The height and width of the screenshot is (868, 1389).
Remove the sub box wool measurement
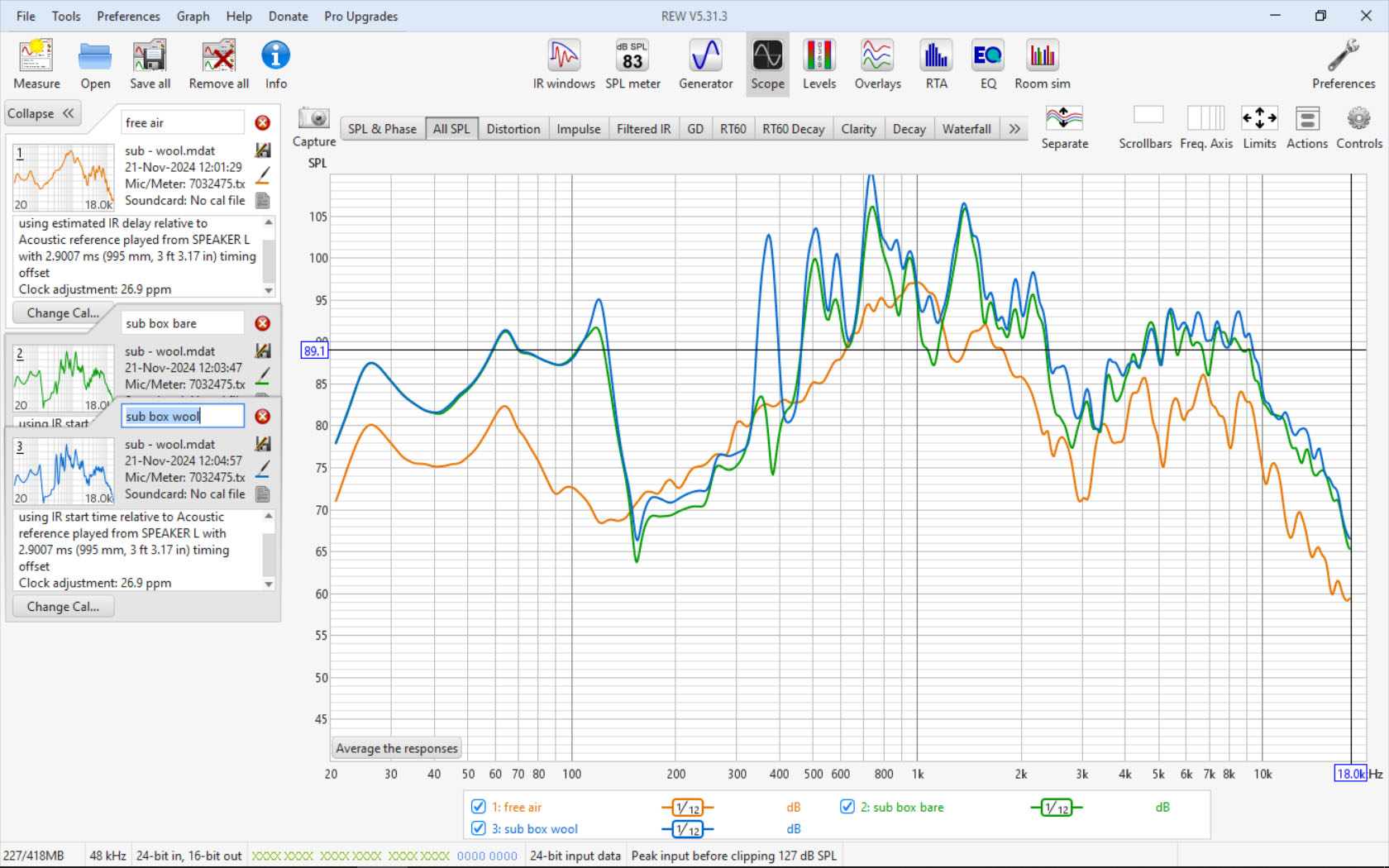(x=263, y=417)
